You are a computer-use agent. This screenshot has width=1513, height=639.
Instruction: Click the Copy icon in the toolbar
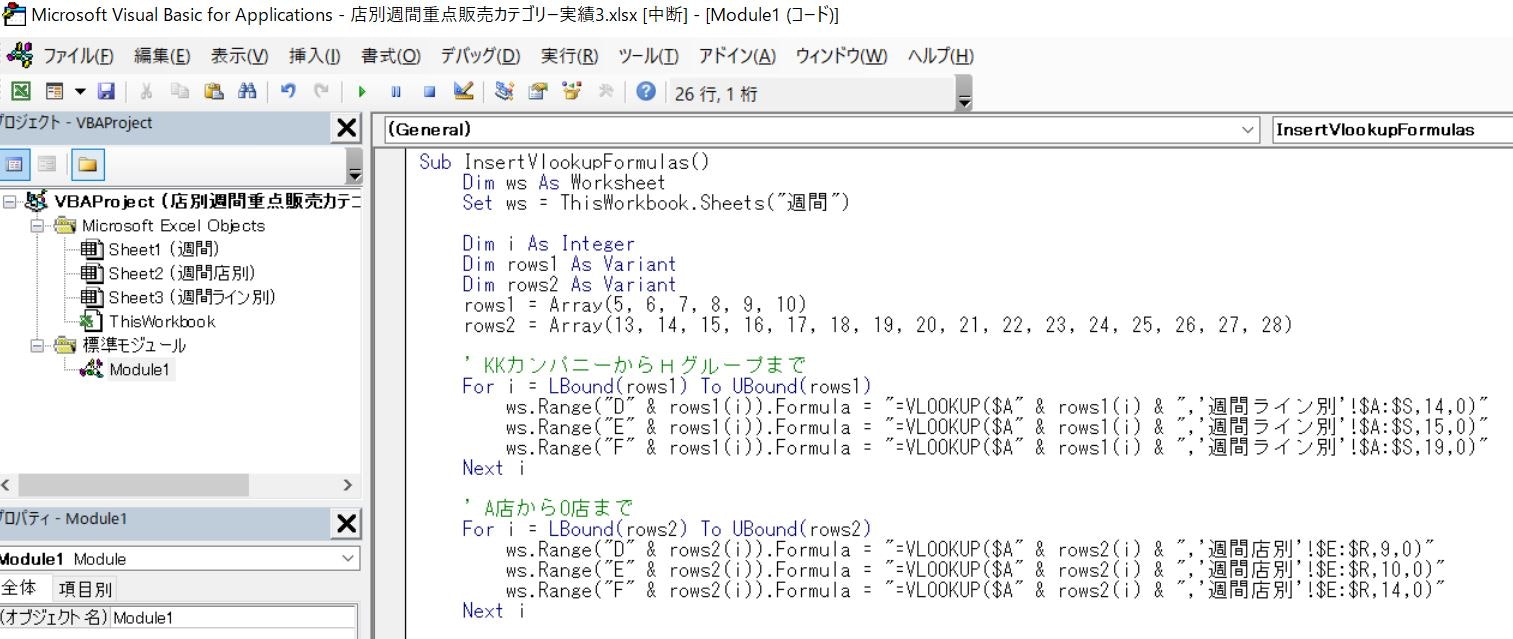180,92
